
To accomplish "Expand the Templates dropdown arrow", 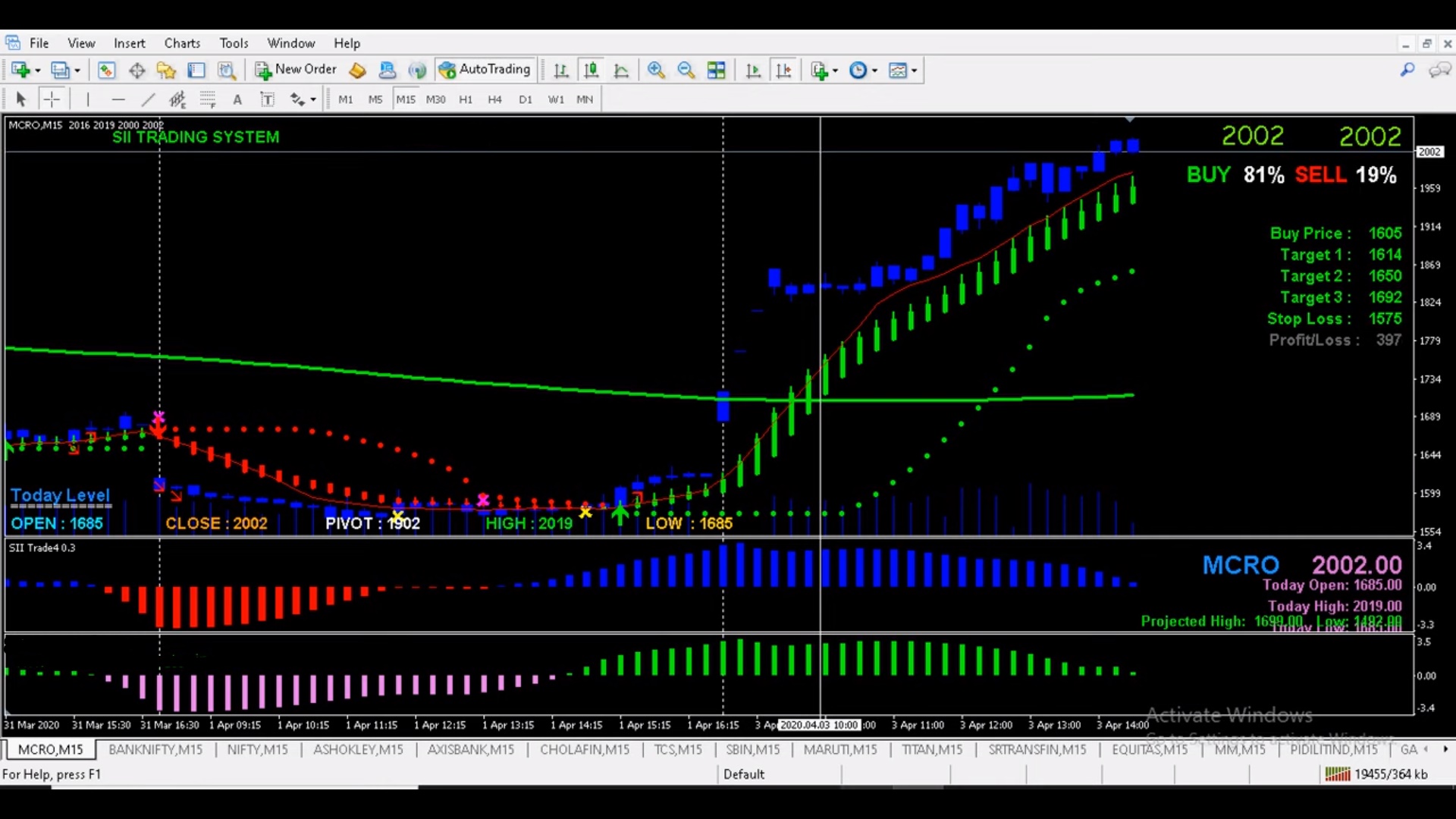I will [915, 71].
